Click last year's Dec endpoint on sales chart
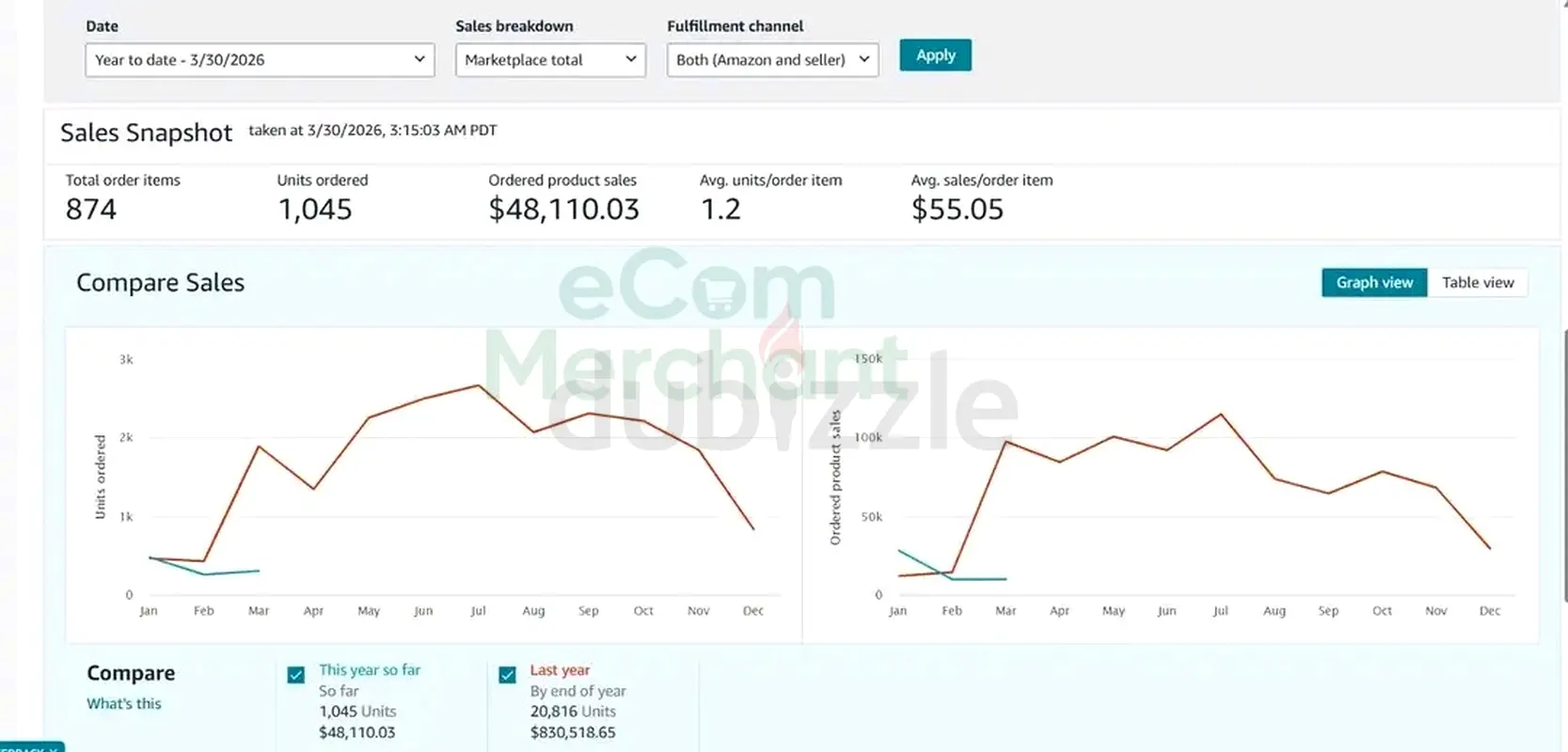Screen dimensions: 1568x752 pyautogui.click(x=1490, y=548)
